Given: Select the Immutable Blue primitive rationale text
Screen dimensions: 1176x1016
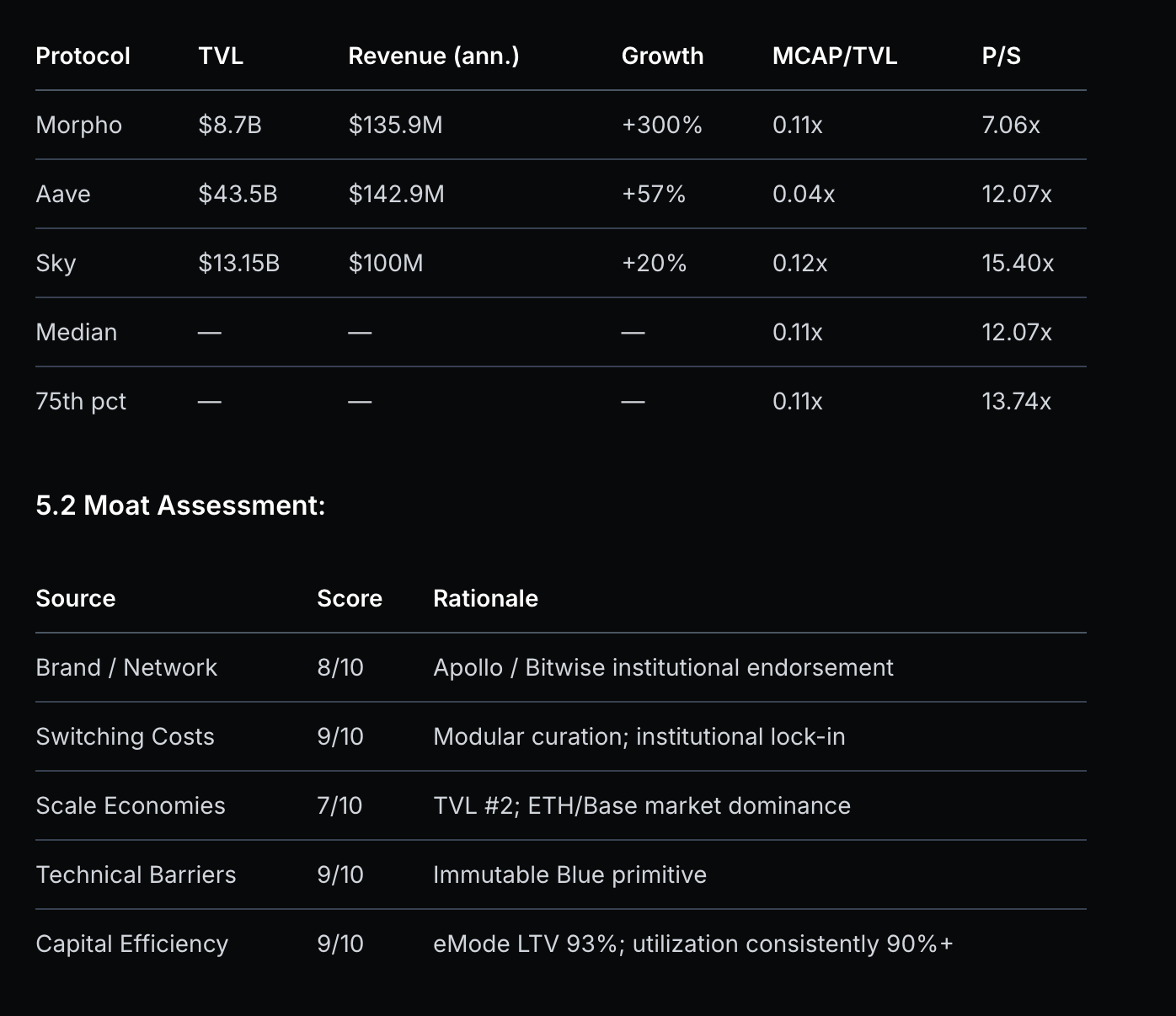Looking at the screenshot, I should coord(569,874).
